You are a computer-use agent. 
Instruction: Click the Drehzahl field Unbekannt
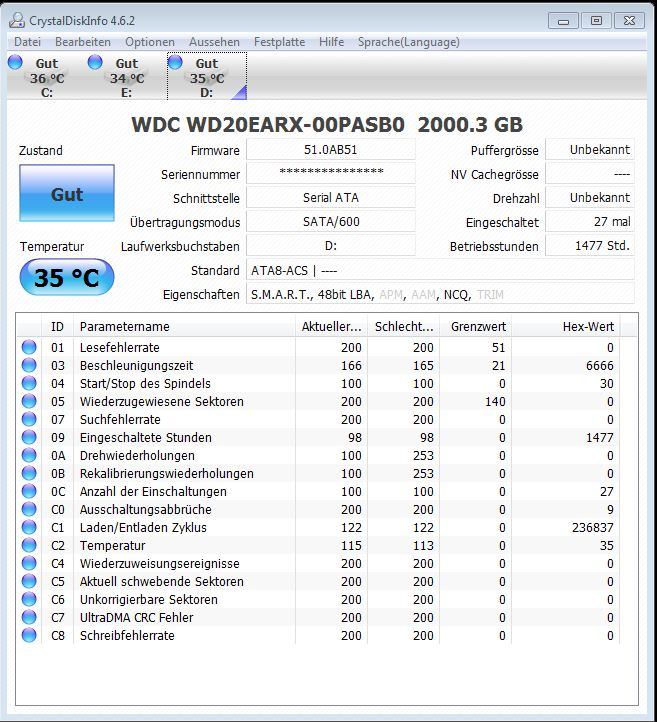click(x=590, y=198)
